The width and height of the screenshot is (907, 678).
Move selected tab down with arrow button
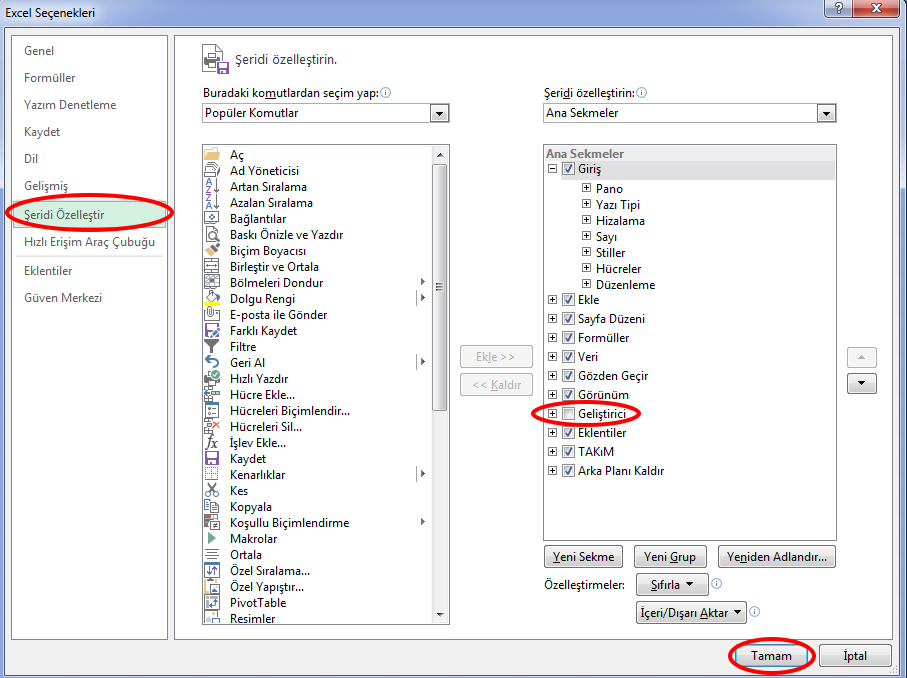click(862, 384)
